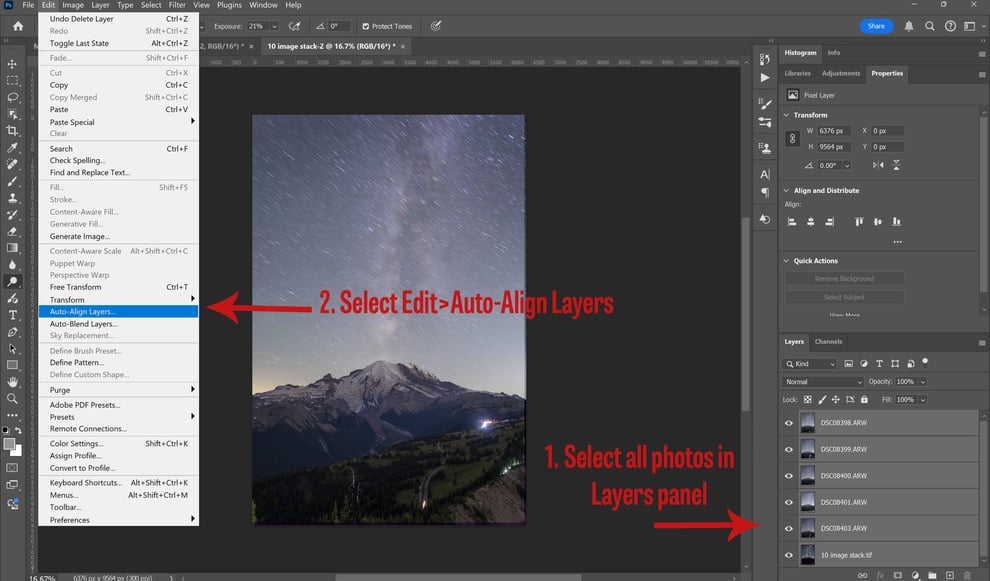Switch to the Channels tab
Image resolution: width=990 pixels, height=581 pixels.
click(x=828, y=342)
